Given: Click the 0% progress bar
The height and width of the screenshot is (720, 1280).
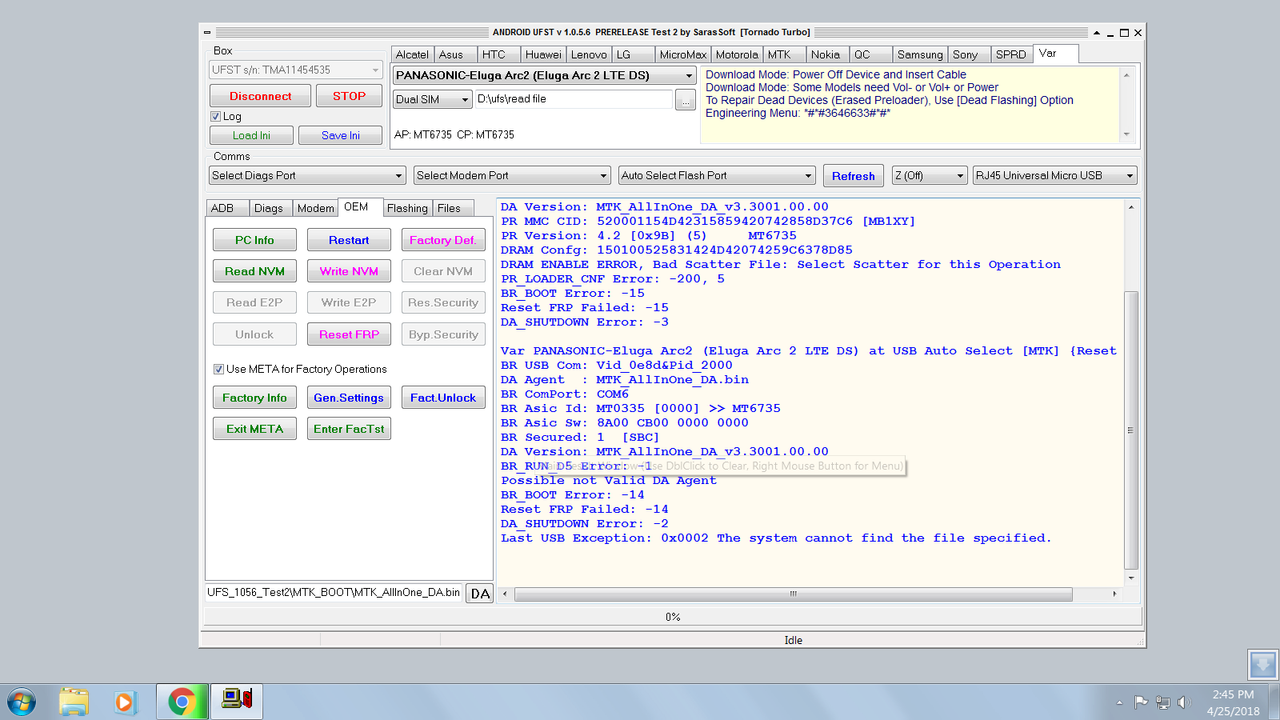Looking at the screenshot, I should point(673,617).
